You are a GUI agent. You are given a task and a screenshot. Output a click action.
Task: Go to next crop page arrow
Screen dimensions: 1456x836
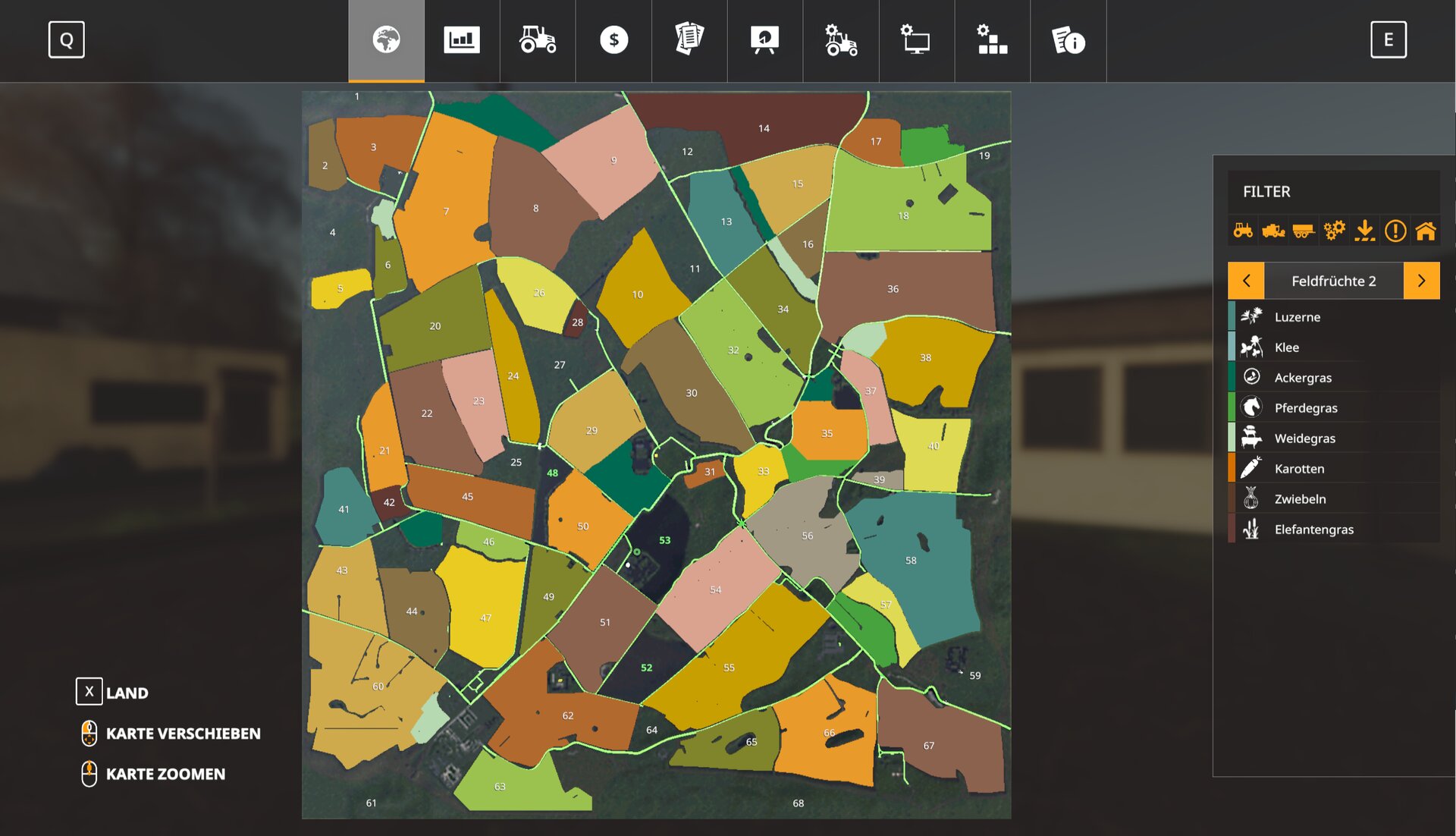point(1421,281)
